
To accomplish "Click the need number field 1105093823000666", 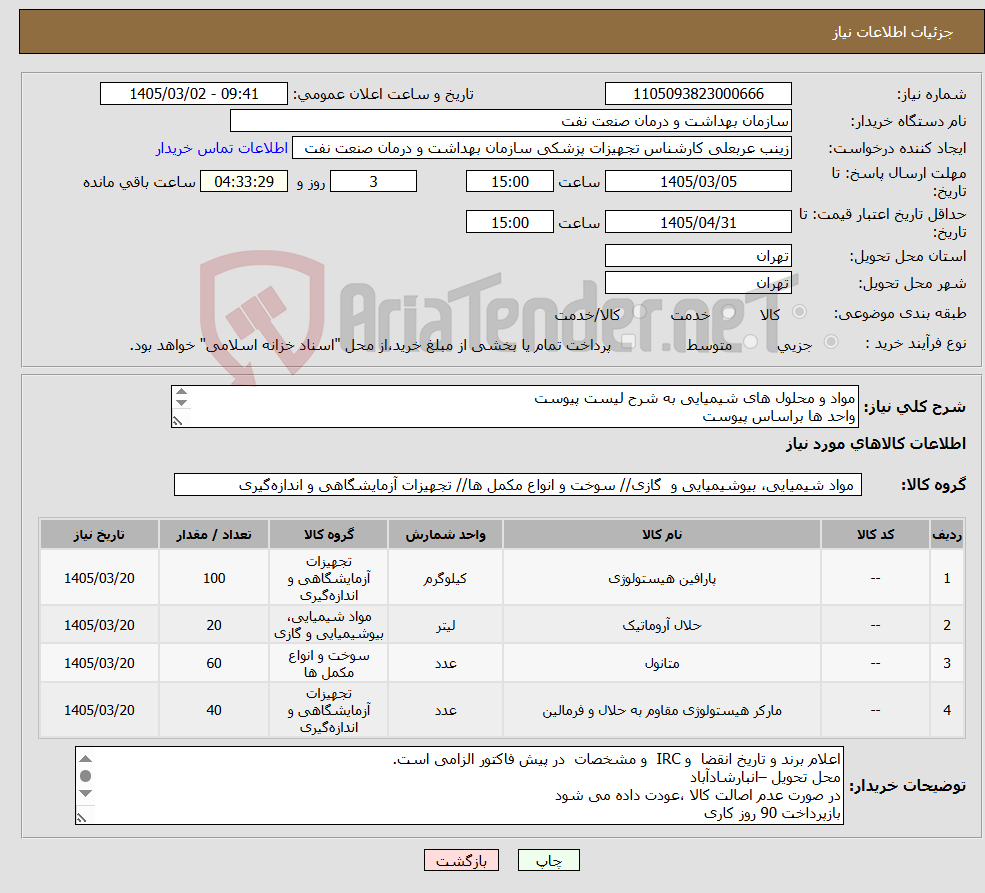I will point(698,94).
